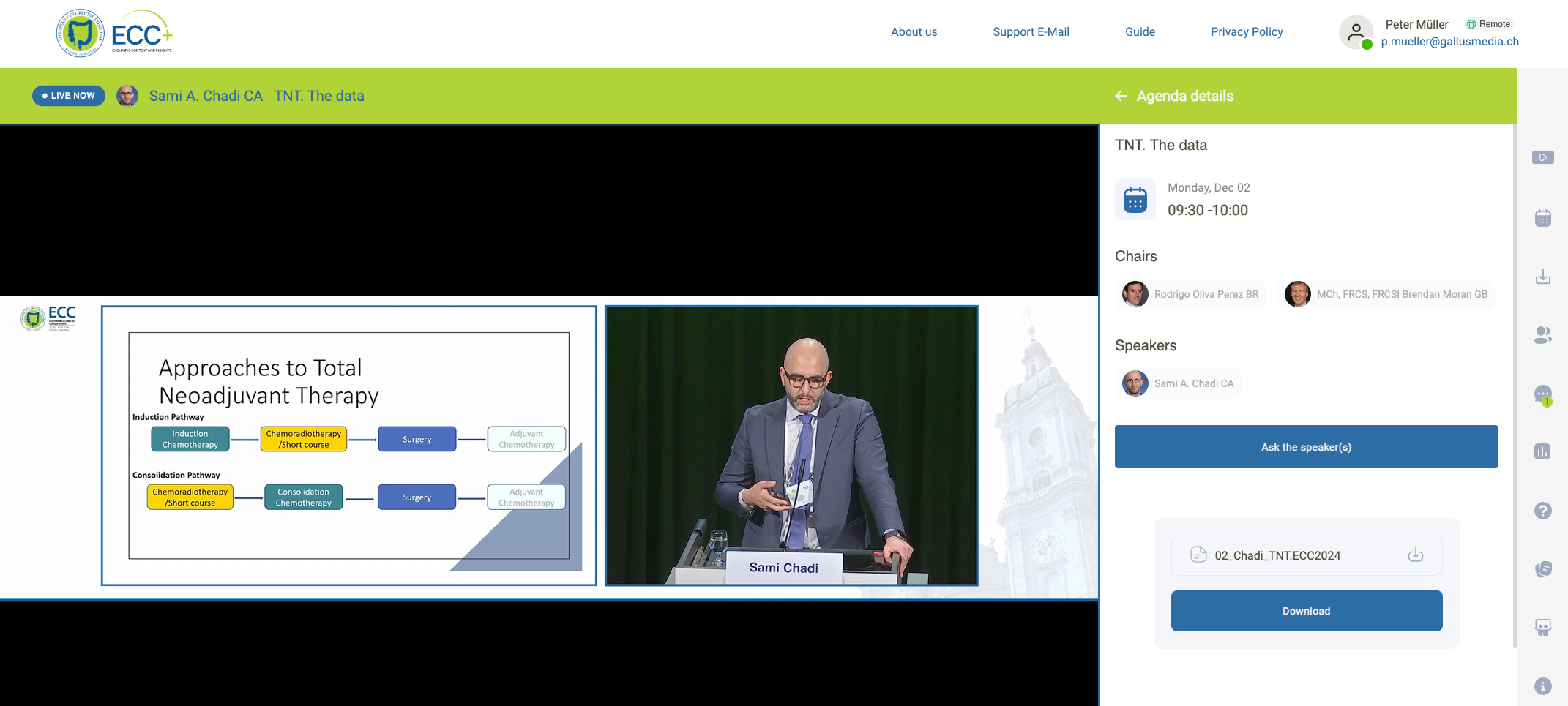This screenshot has width=1568, height=706.
Task: Open the agenda calendar sidebar icon
Action: tap(1542, 218)
